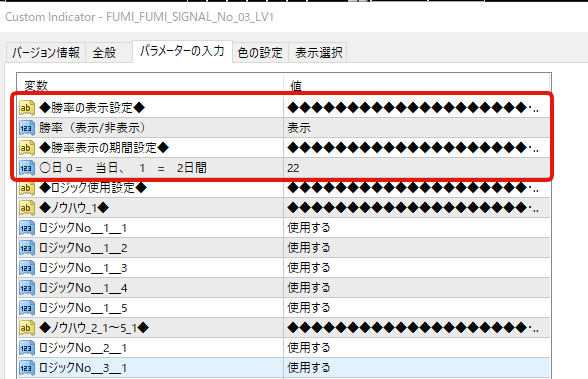Screen dimensions: 588x379
Task: Click the ab icon beside ◆ノウハウ_1◆
Action: pos(27,208)
